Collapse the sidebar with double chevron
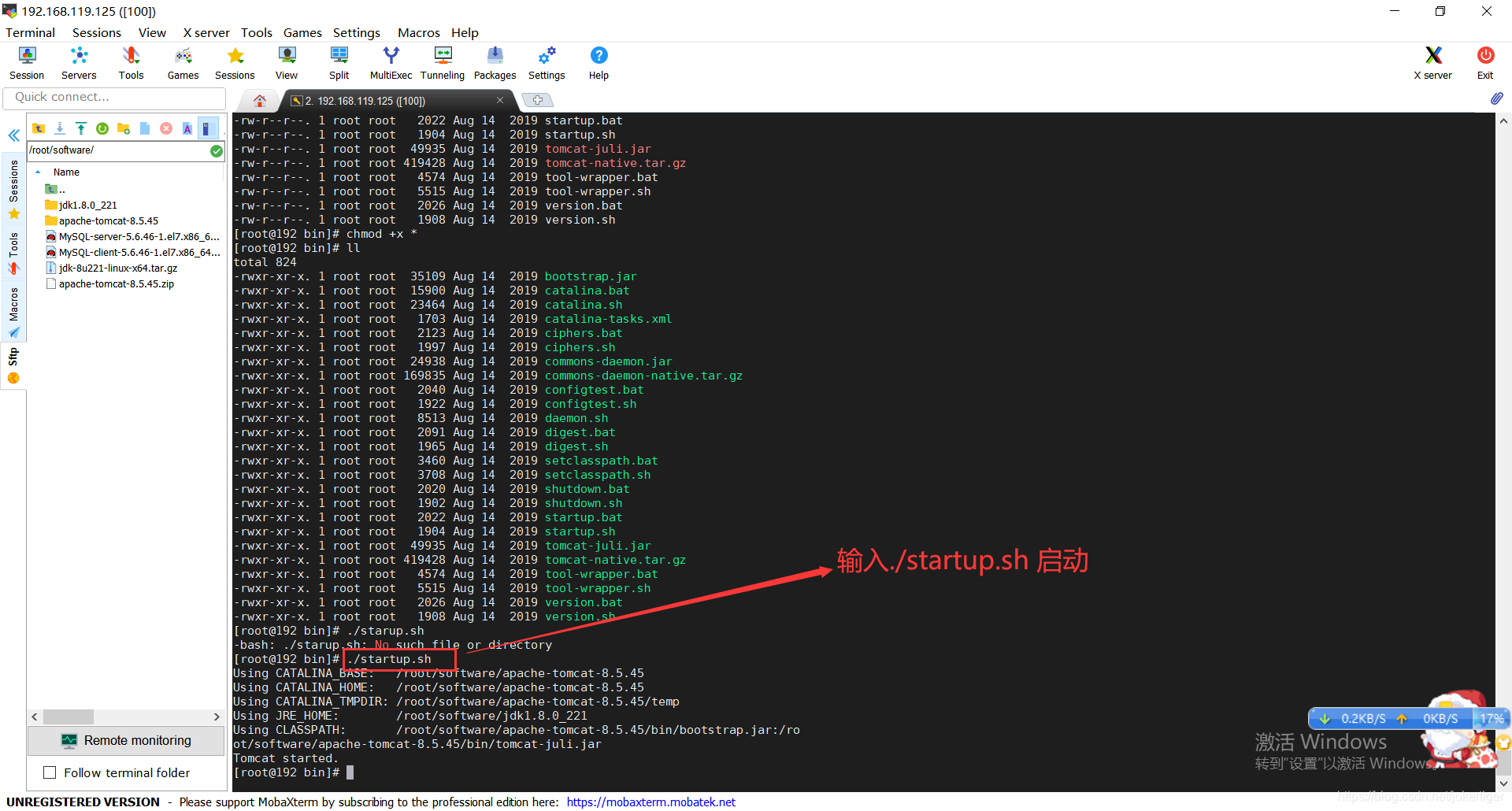Screen dimensions: 1512x811 click(x=13, y=135)
